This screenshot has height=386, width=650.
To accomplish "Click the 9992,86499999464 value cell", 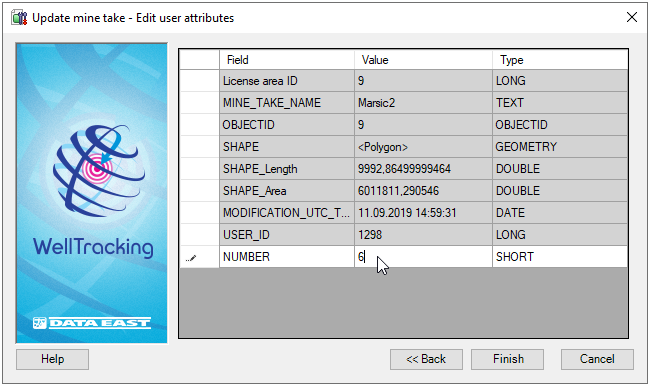I will [423, 169].
